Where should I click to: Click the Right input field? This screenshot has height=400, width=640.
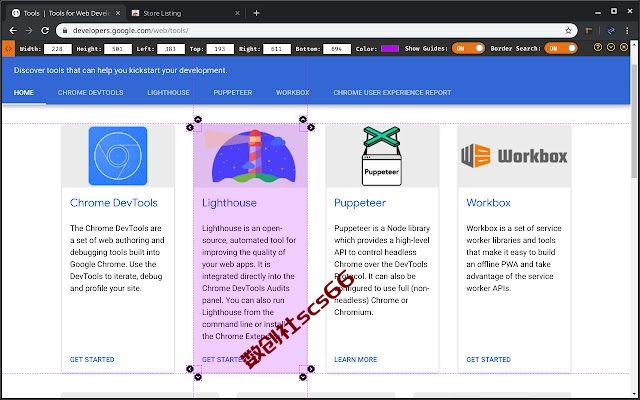click(277, 49)
